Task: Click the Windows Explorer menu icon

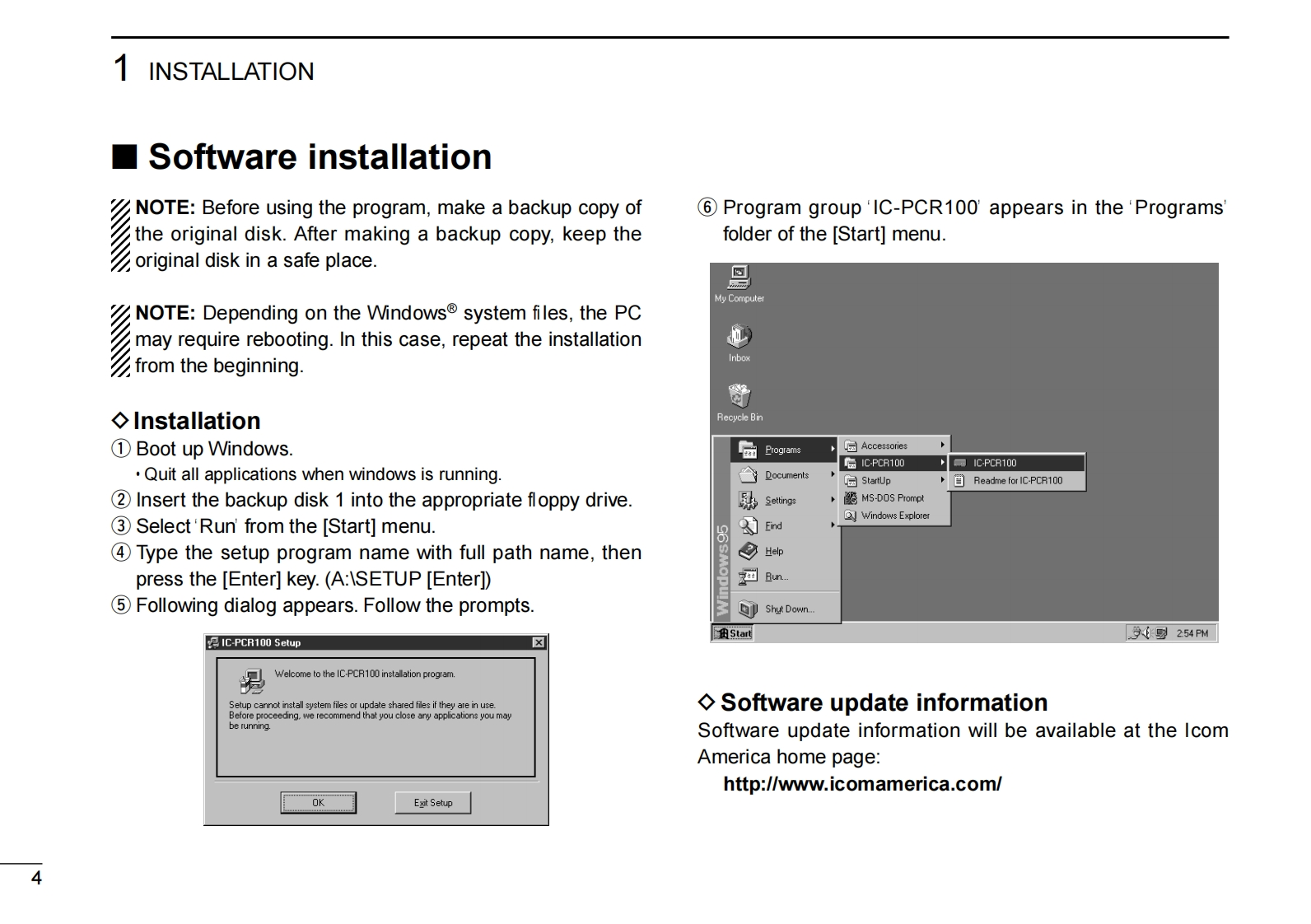Action: pos(851,516)
